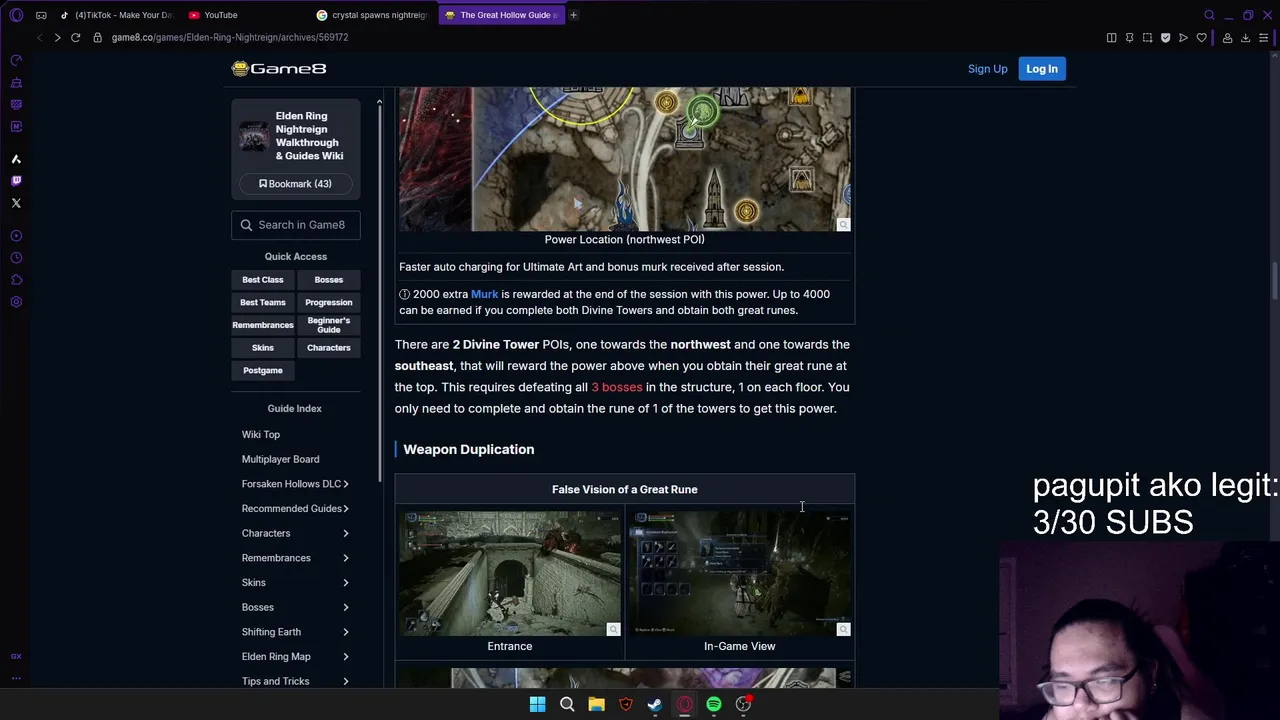Click the Sign Up link
The image size is (1280, 720).
click(987, 69)
